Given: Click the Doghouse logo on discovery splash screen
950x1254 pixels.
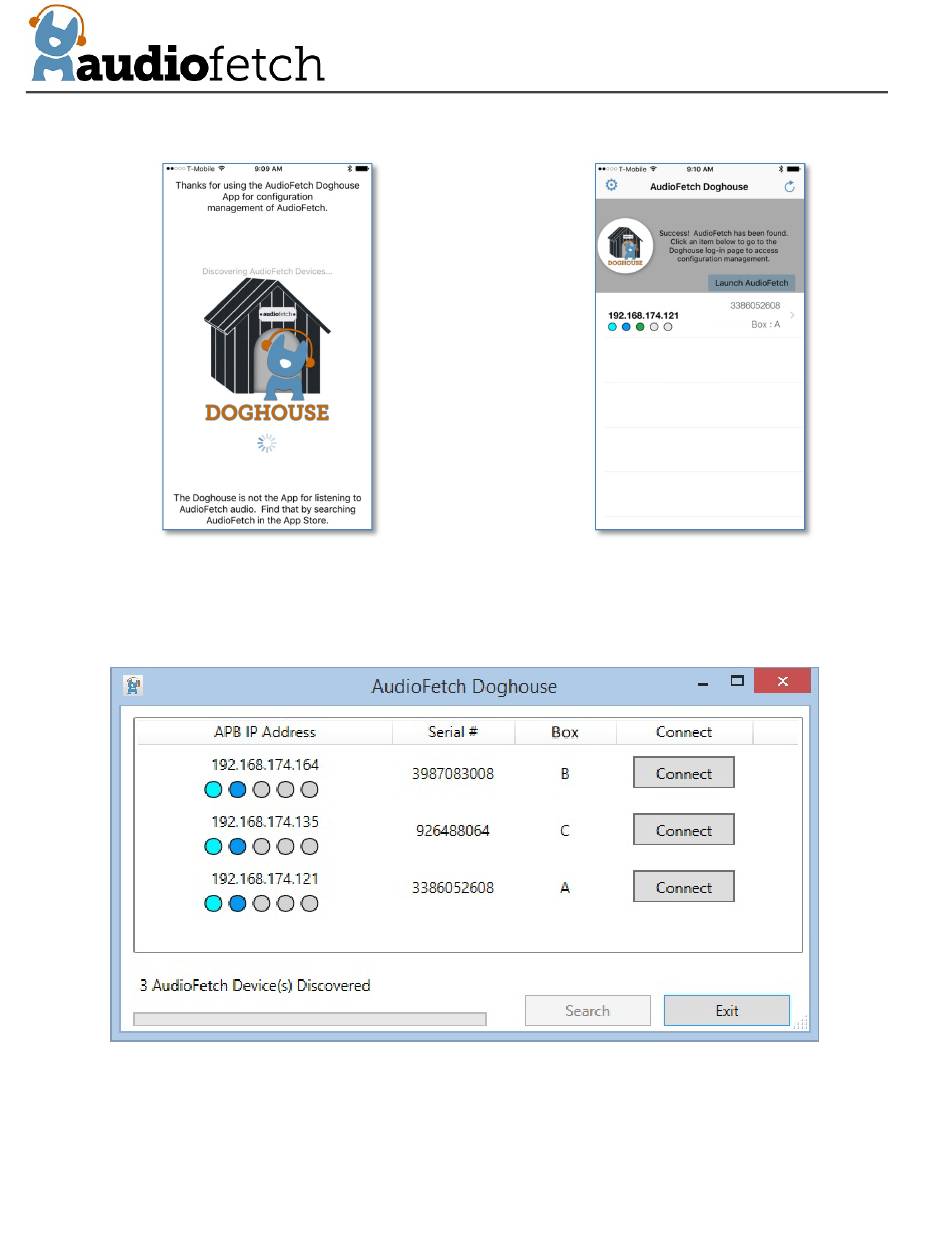Looking at the screenshot, I should click(x=267, y=350).
